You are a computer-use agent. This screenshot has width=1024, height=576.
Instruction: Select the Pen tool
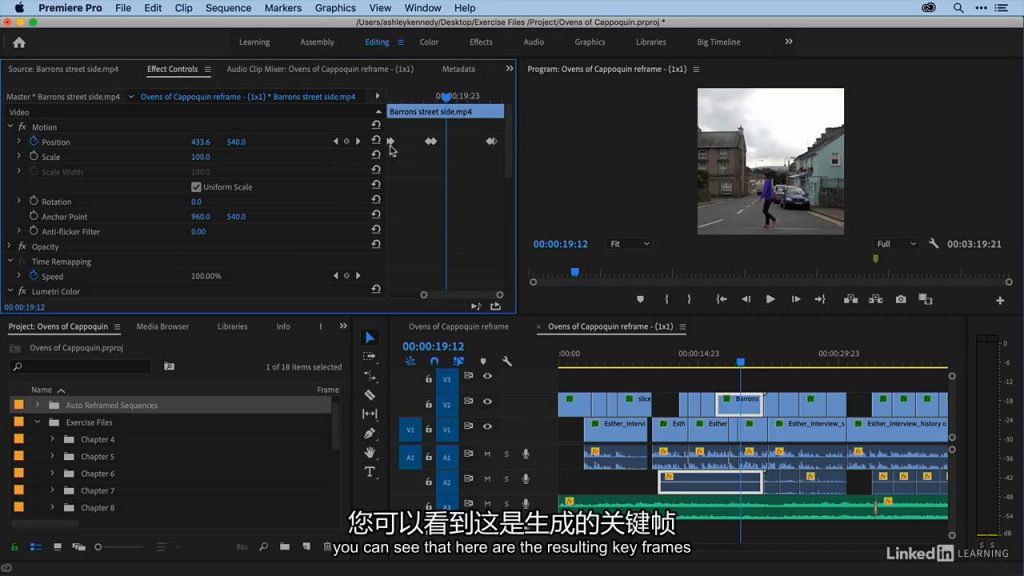pos(370,433)
